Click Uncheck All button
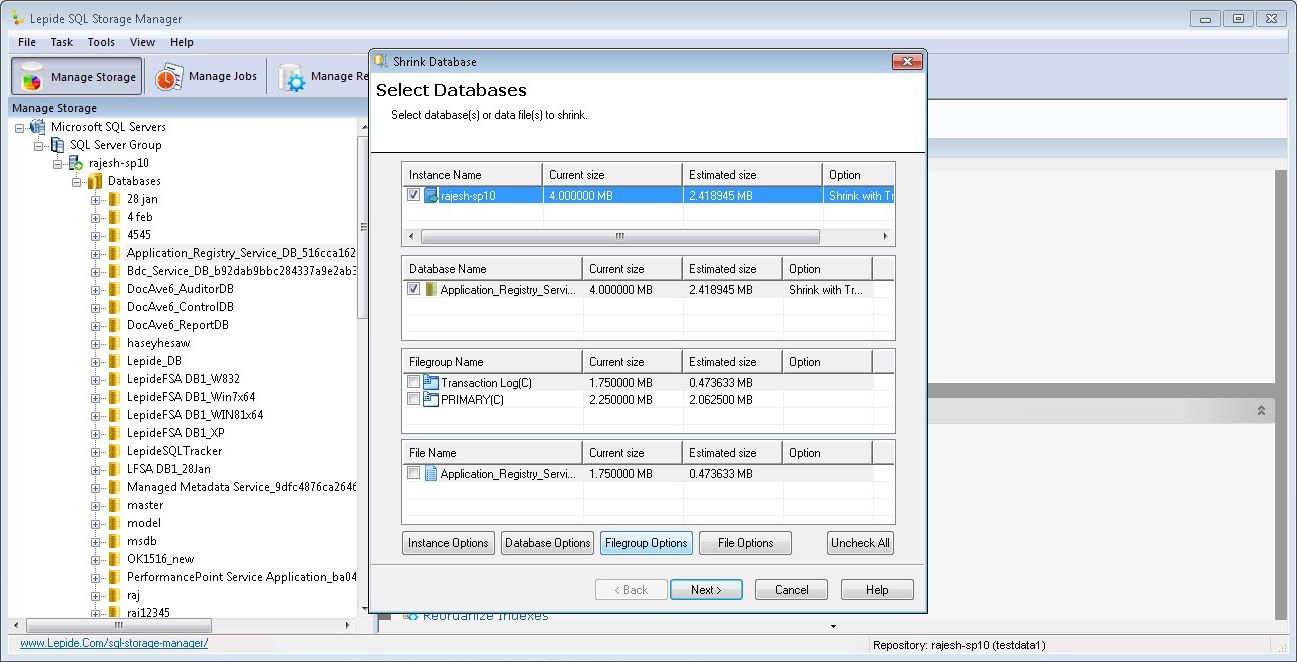The image size is (1297, 662). [861, 543]
